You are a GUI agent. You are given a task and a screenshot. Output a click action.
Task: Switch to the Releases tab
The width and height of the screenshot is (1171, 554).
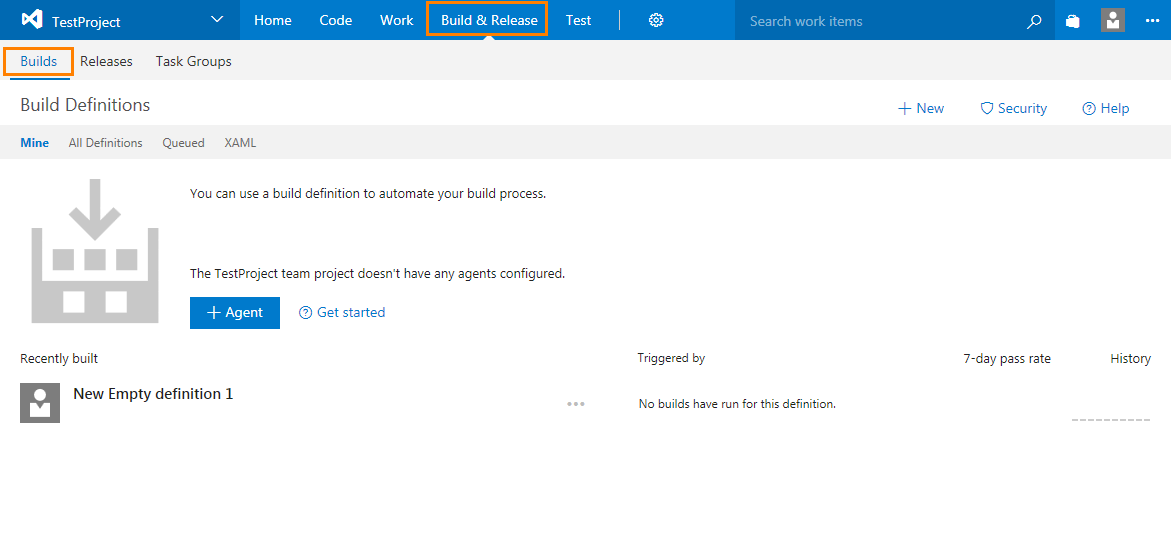coord(106,61)
